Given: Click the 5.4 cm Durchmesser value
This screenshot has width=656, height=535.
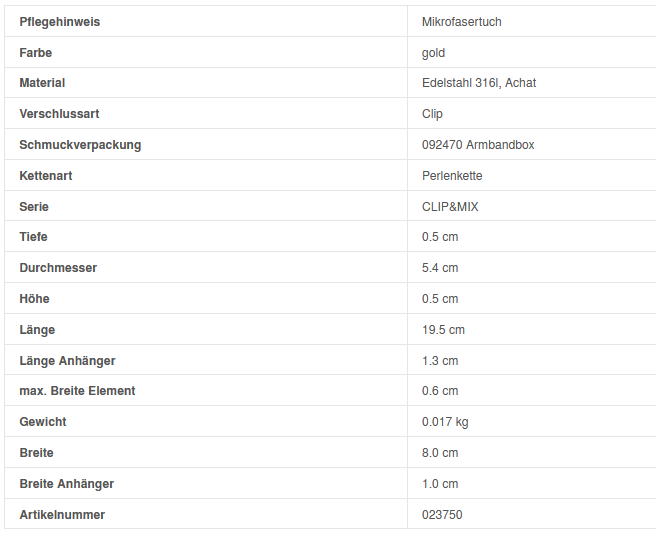Looking at the screenshot, I should click(x=440, y=268).
